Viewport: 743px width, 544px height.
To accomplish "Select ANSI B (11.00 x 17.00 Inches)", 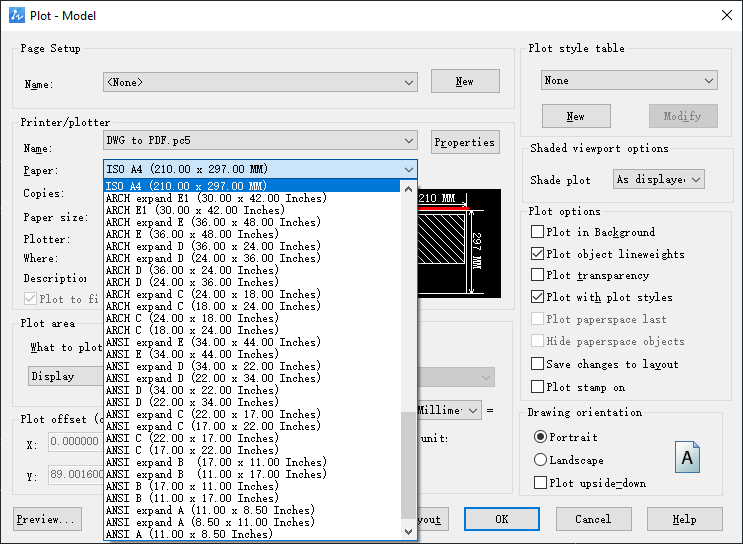I will 252,498.
